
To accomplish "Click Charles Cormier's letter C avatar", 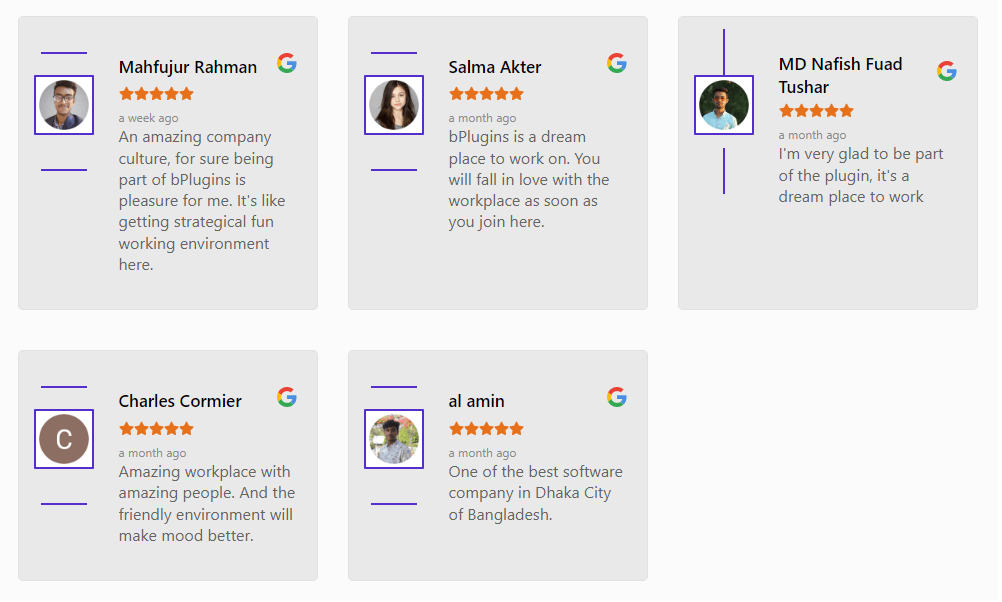I will point(64,439).
